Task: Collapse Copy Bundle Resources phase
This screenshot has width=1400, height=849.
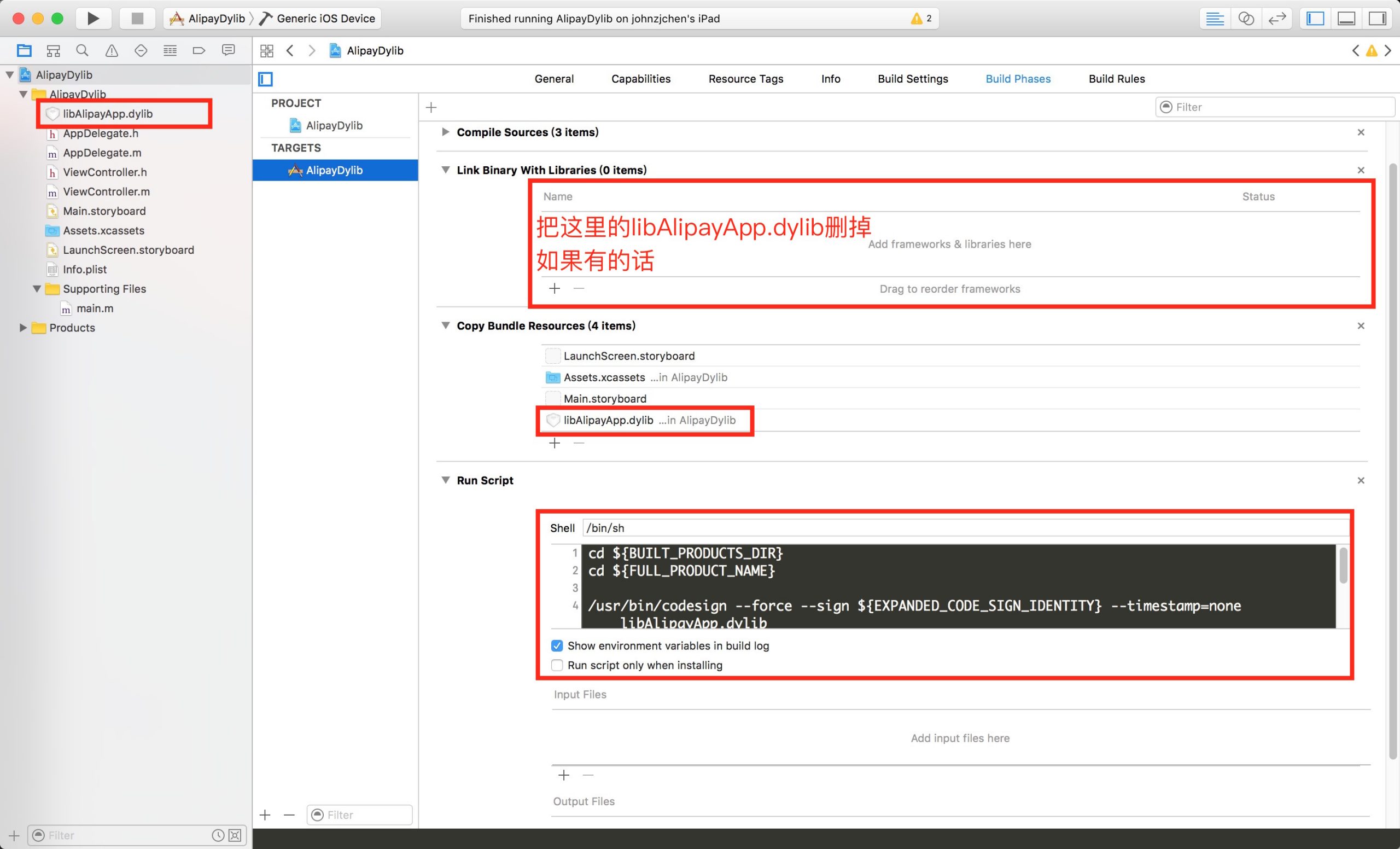Action: pyautogui.click(x=446, y=325)
